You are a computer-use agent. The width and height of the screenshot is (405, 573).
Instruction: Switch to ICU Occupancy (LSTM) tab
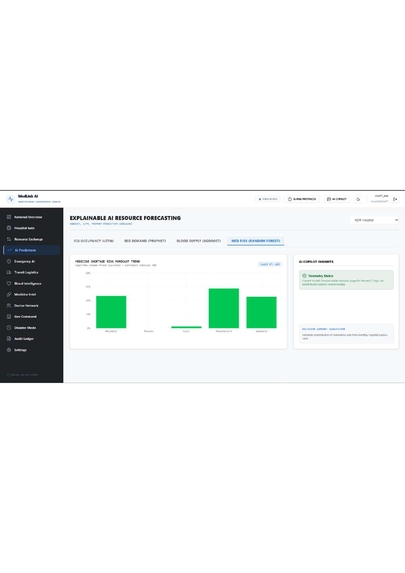(x=94, y=241)
